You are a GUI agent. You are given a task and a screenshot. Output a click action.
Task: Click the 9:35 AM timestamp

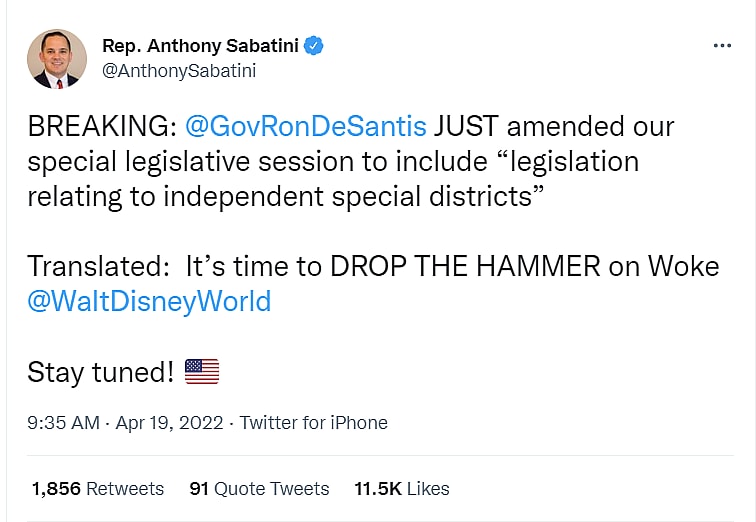(64, 423)
